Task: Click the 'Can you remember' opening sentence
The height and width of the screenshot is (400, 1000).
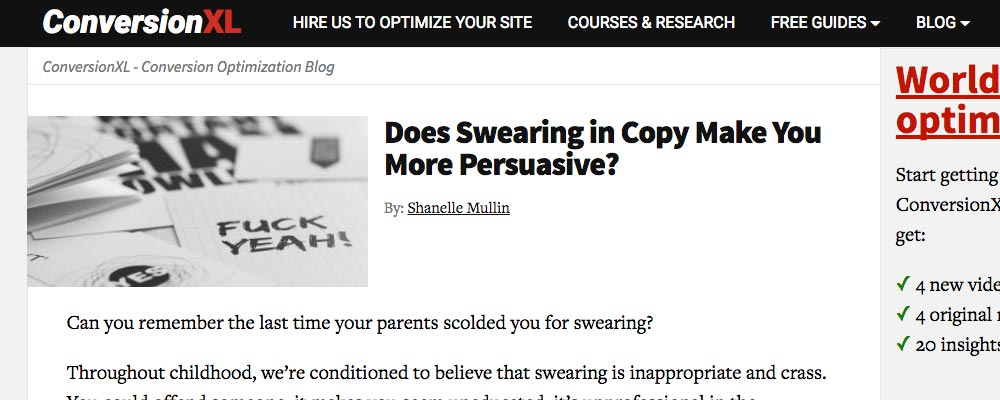Action: [360, 324]
